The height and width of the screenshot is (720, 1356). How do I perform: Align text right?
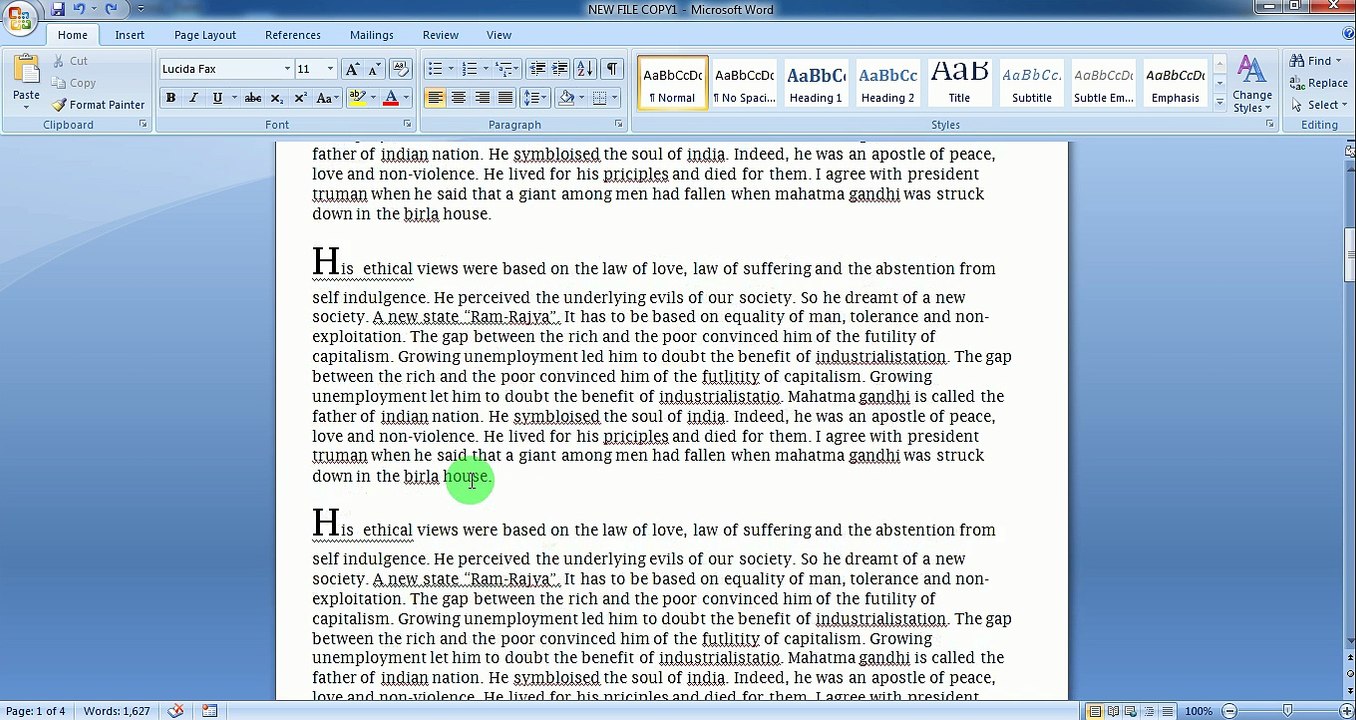482,98
